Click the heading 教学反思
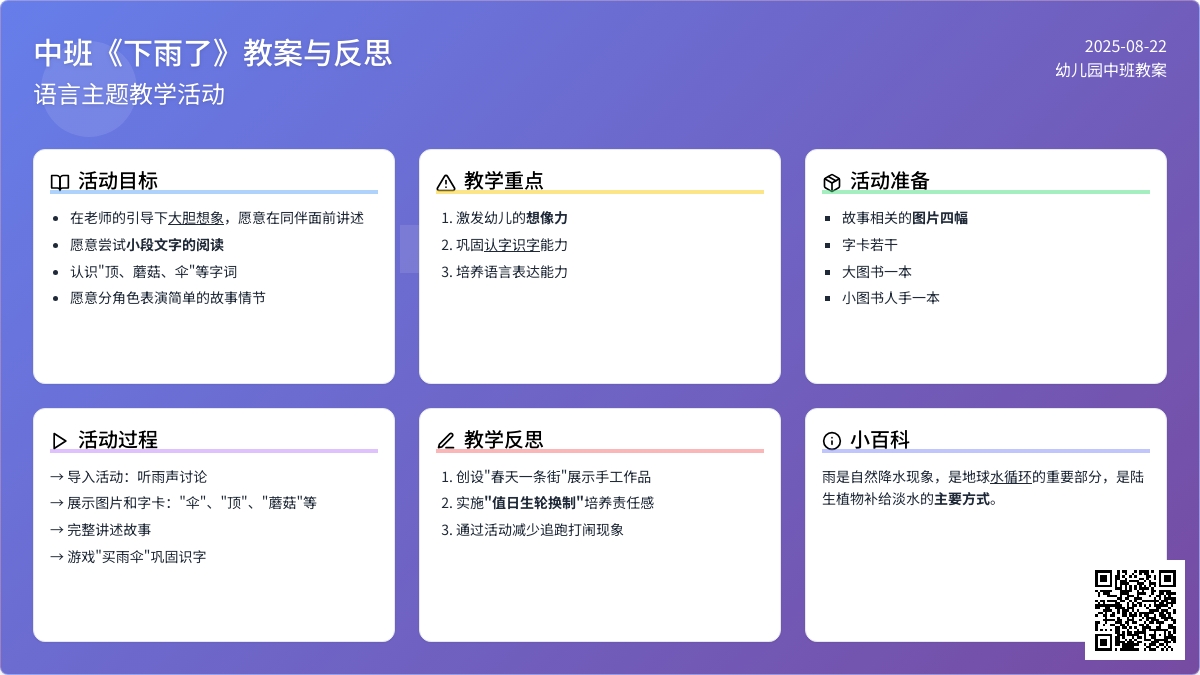The height and width of the screenshot is (675, 1200). 504,440
